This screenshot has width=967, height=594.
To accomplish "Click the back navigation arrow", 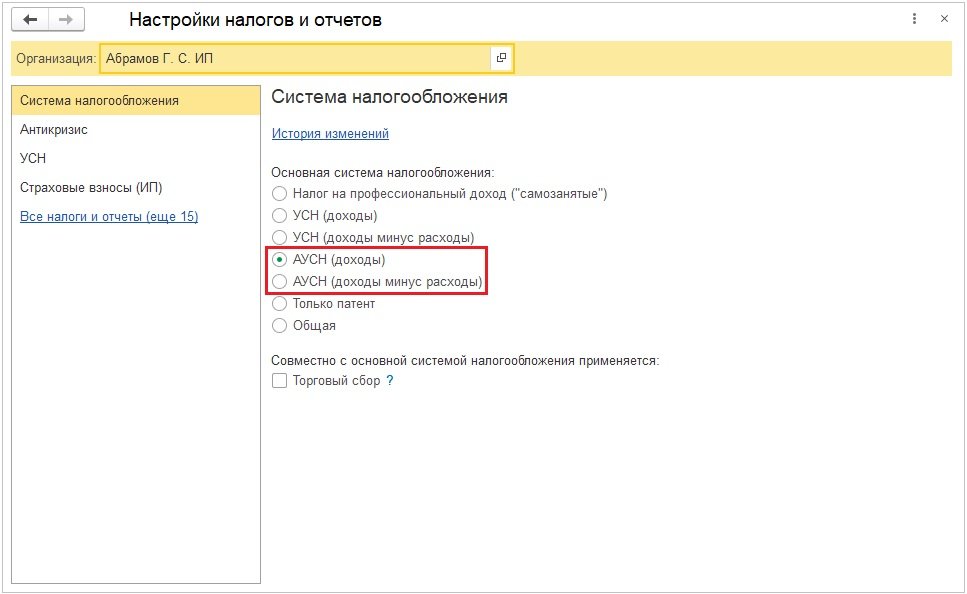I will click(x=30, y=20).
